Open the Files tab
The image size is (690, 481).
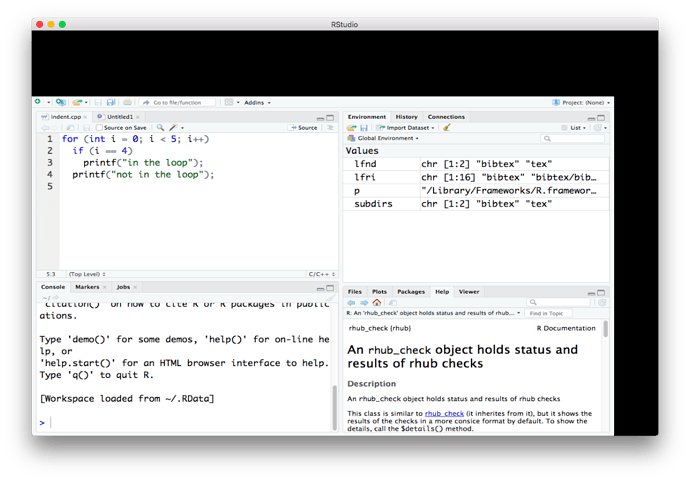[355, 292]
